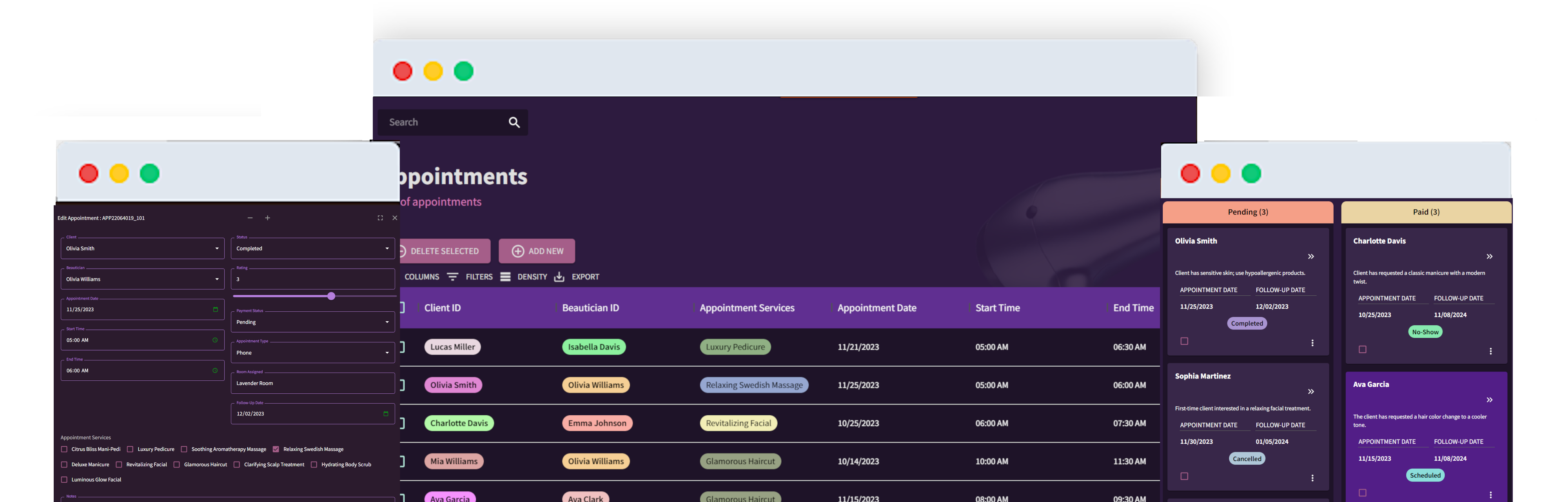Click the clock icon beside Start Time
1568x502 pixels.
click(214, 340)
